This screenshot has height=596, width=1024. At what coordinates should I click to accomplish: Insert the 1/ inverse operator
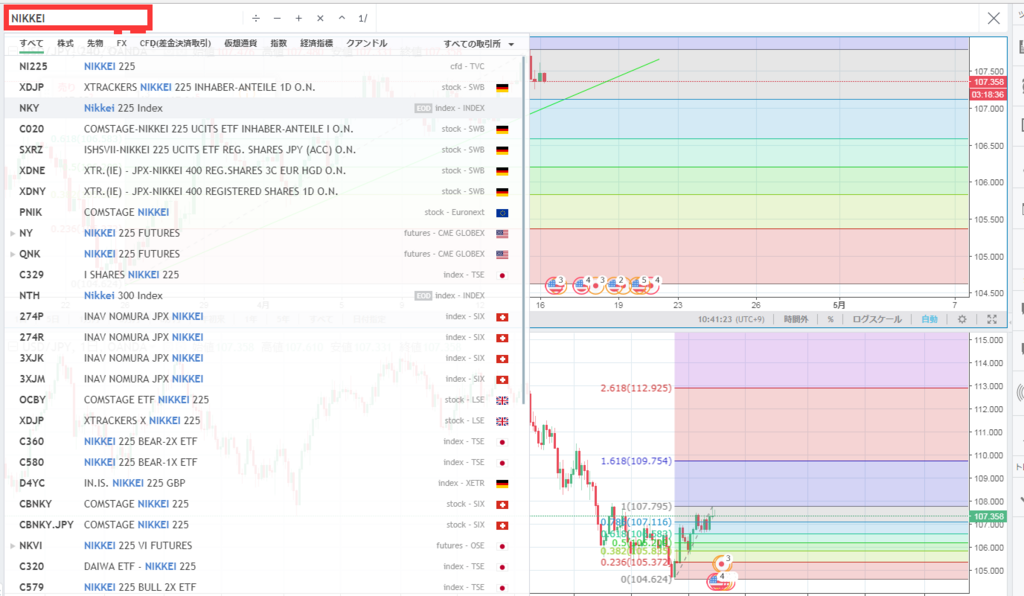pos(363,18)
